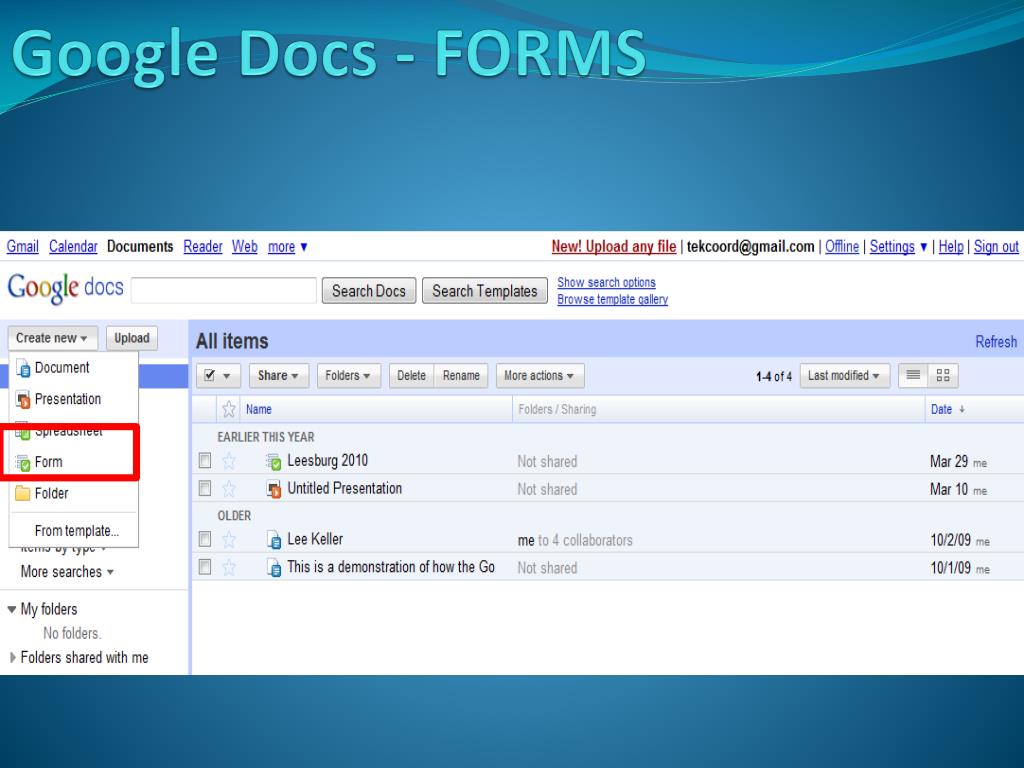Screen dimensions: 1024x768
Task: Open the Untitled Presentation file name
Action: [x=345, y=488]
